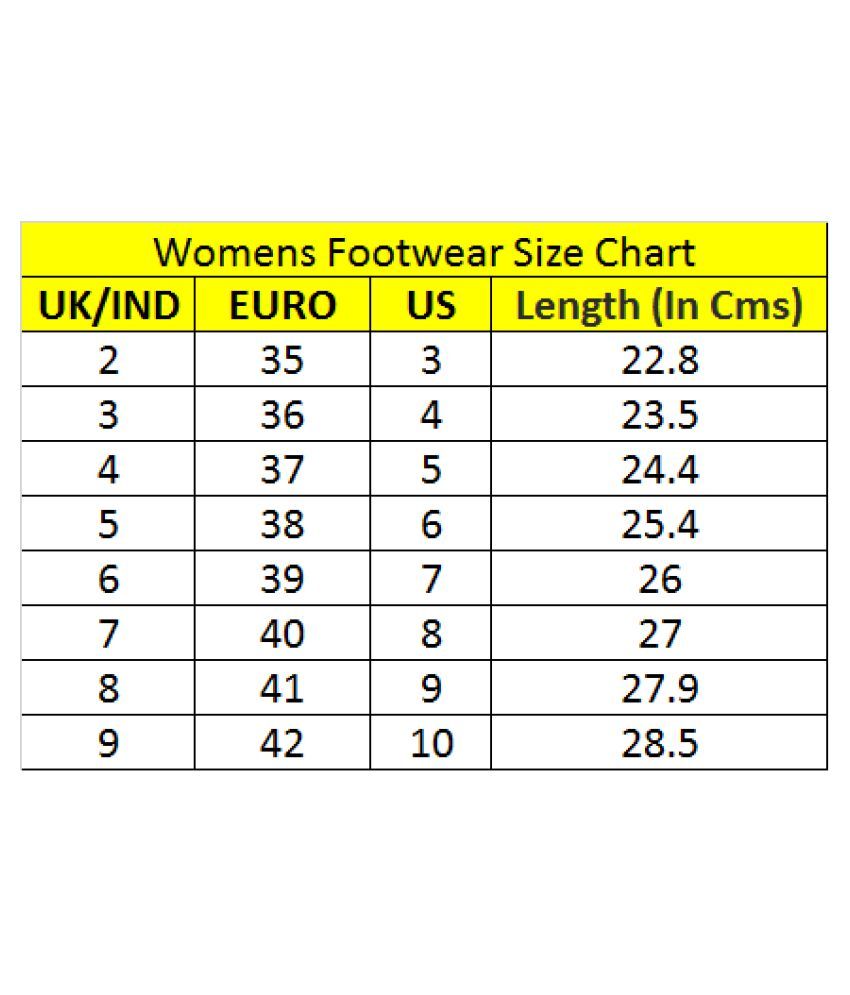Select the US size 10 cell
The width and height of the screenshot is (850, 995).
point(431,744)
